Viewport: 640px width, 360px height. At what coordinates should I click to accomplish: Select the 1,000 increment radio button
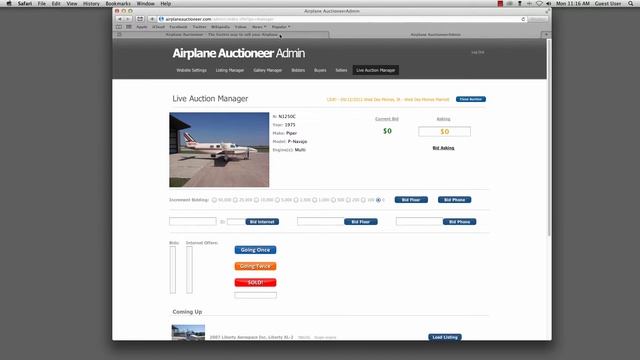coord(315,200)
